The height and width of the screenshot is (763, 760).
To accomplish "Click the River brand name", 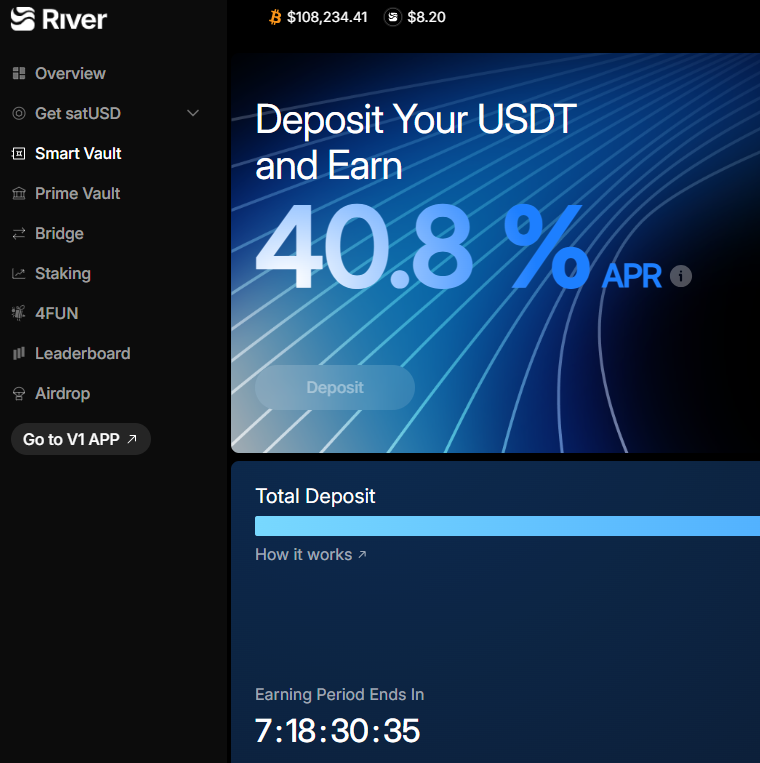I will [x=74, y=19].
